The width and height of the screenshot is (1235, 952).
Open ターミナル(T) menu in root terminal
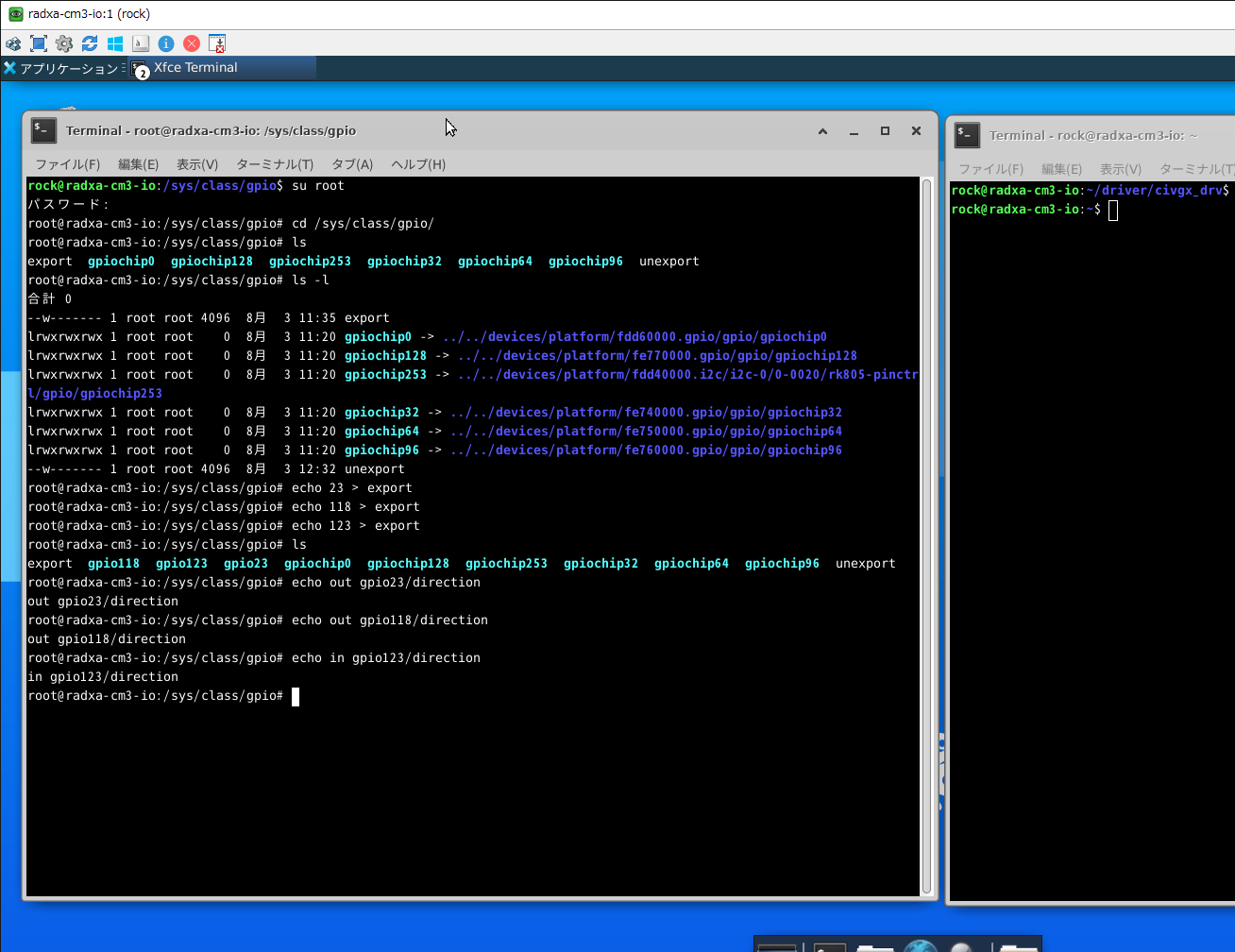[275, 164]
